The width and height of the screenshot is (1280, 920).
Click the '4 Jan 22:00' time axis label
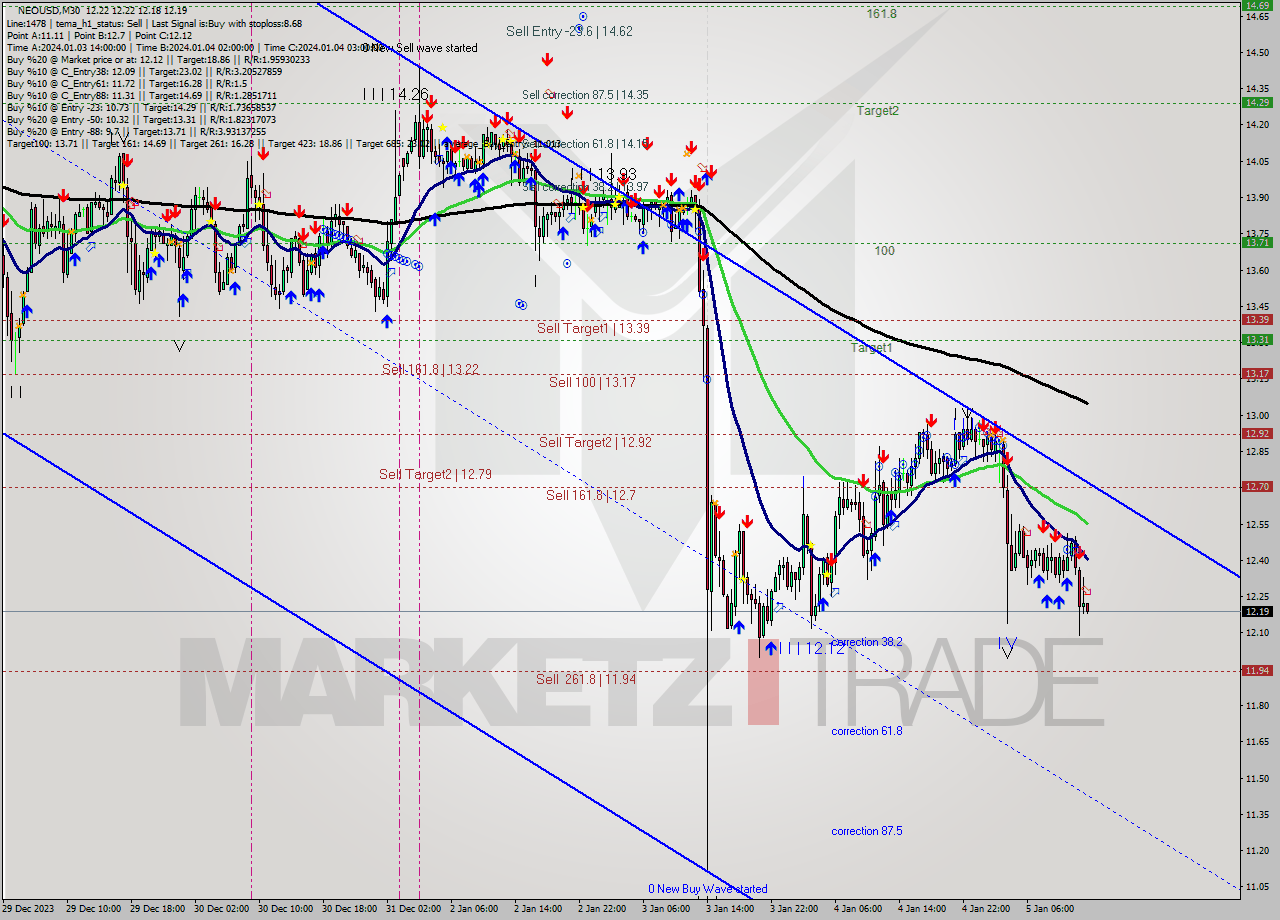click(x=985, y=909)
